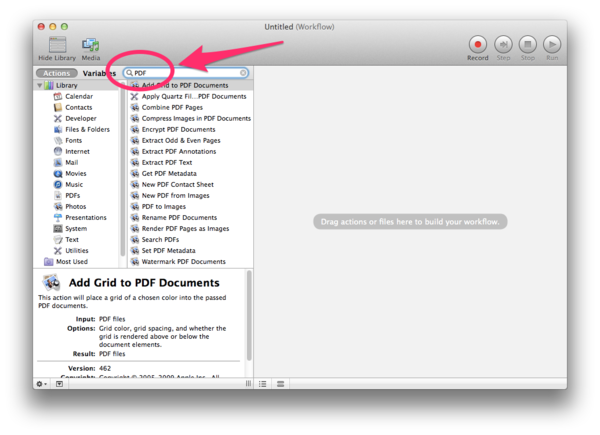Select Add Grid to PDF Documents action

190,85
